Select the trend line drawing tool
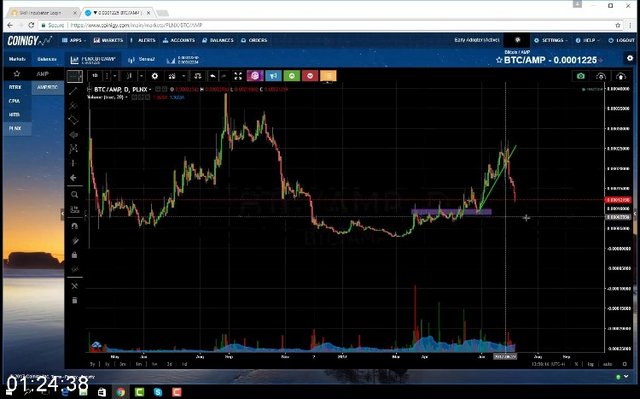This screenshot has width=640, height=399. tap(73, 91)
